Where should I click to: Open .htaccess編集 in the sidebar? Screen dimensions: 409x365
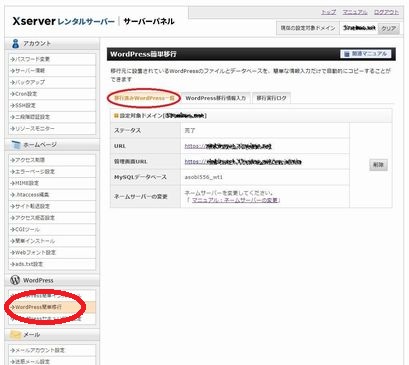pos(52,194)
